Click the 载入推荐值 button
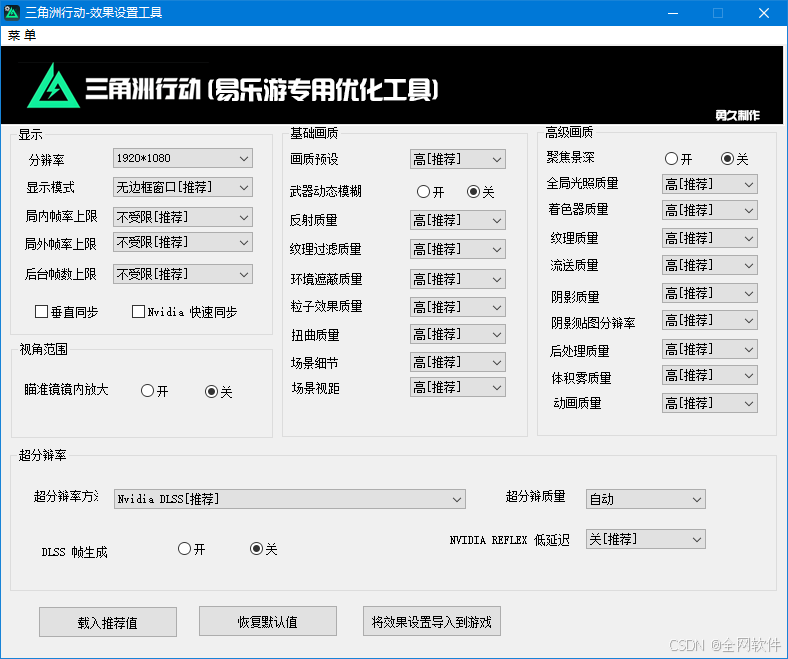This screenshot has height=659, width=788. 108,622
